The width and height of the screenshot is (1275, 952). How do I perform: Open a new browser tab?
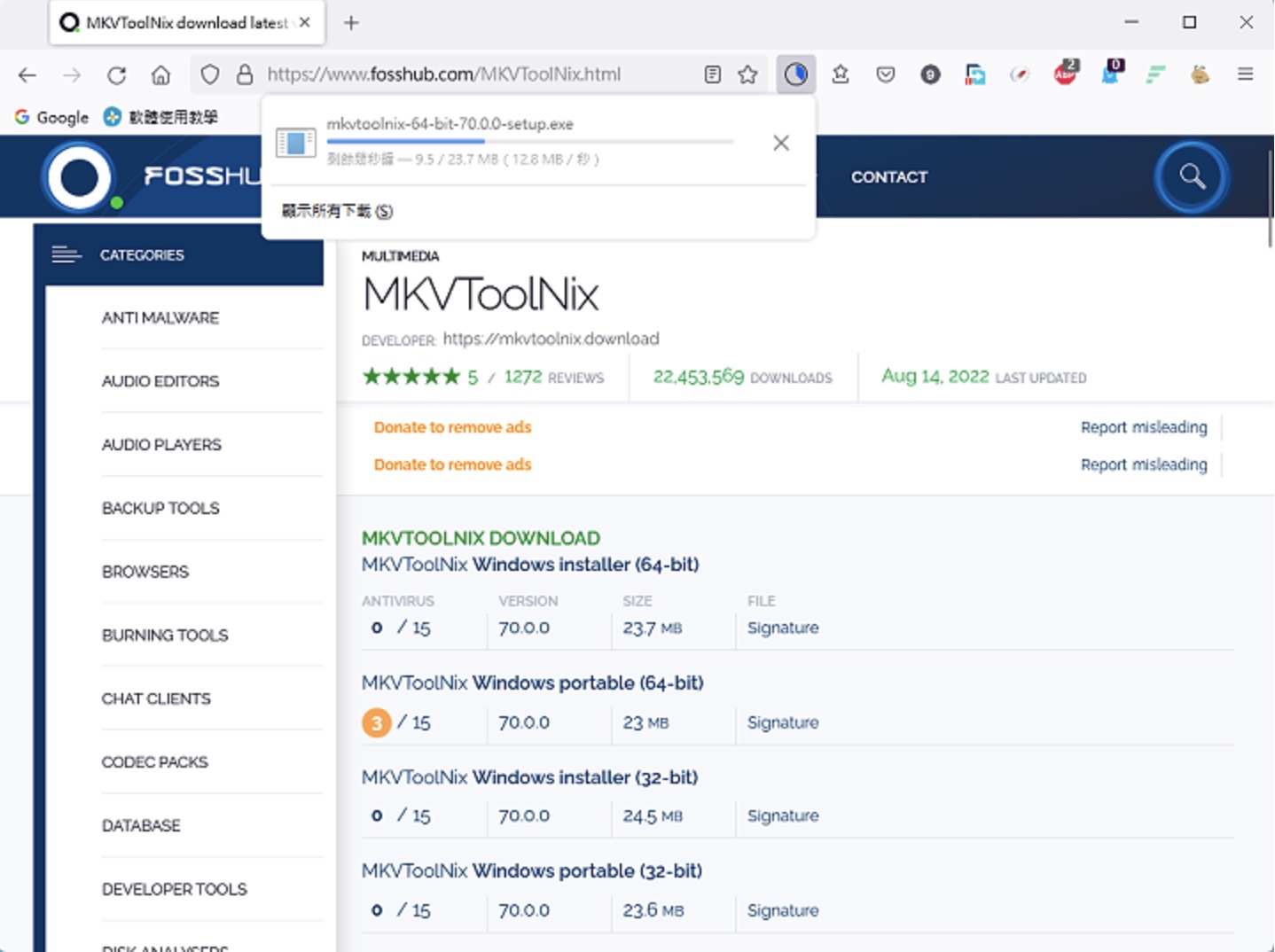tap(351, 23)
